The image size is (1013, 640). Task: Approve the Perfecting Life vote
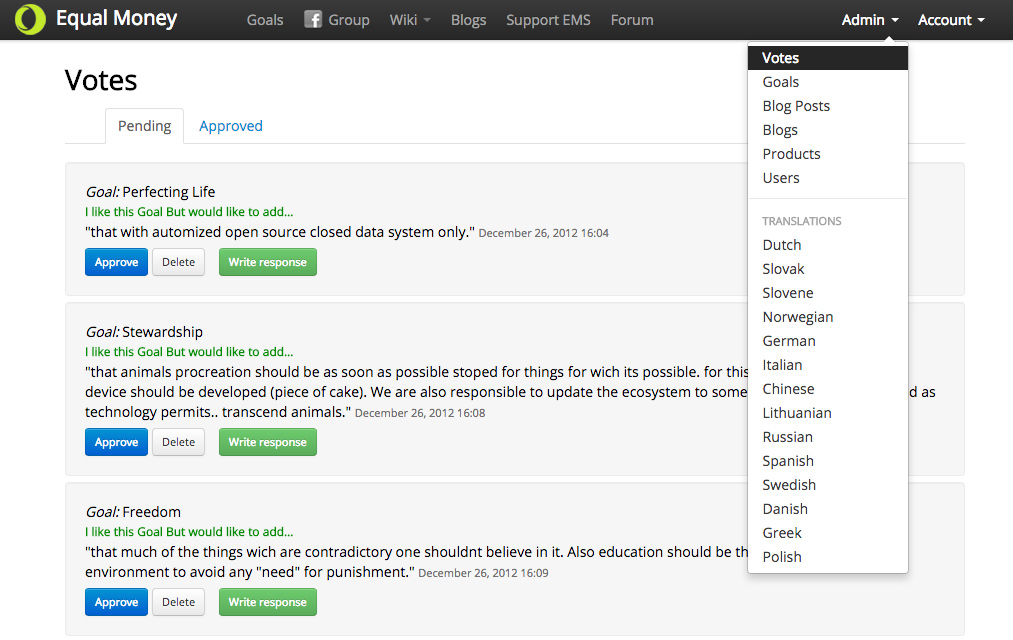tap(116, 261)
